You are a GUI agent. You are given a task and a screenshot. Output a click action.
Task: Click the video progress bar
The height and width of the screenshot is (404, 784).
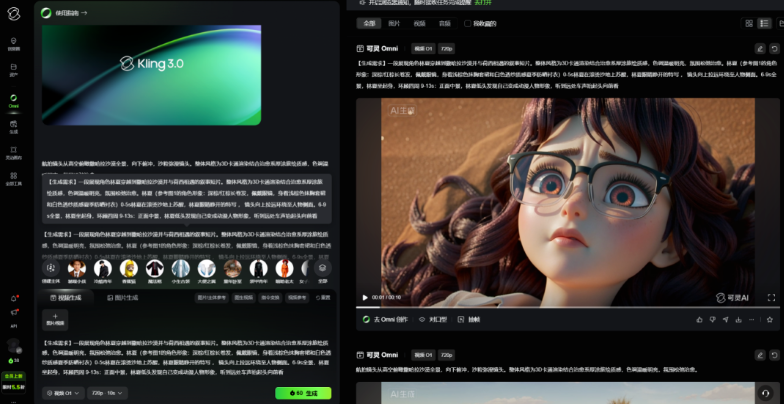click(x=568, y=307)
